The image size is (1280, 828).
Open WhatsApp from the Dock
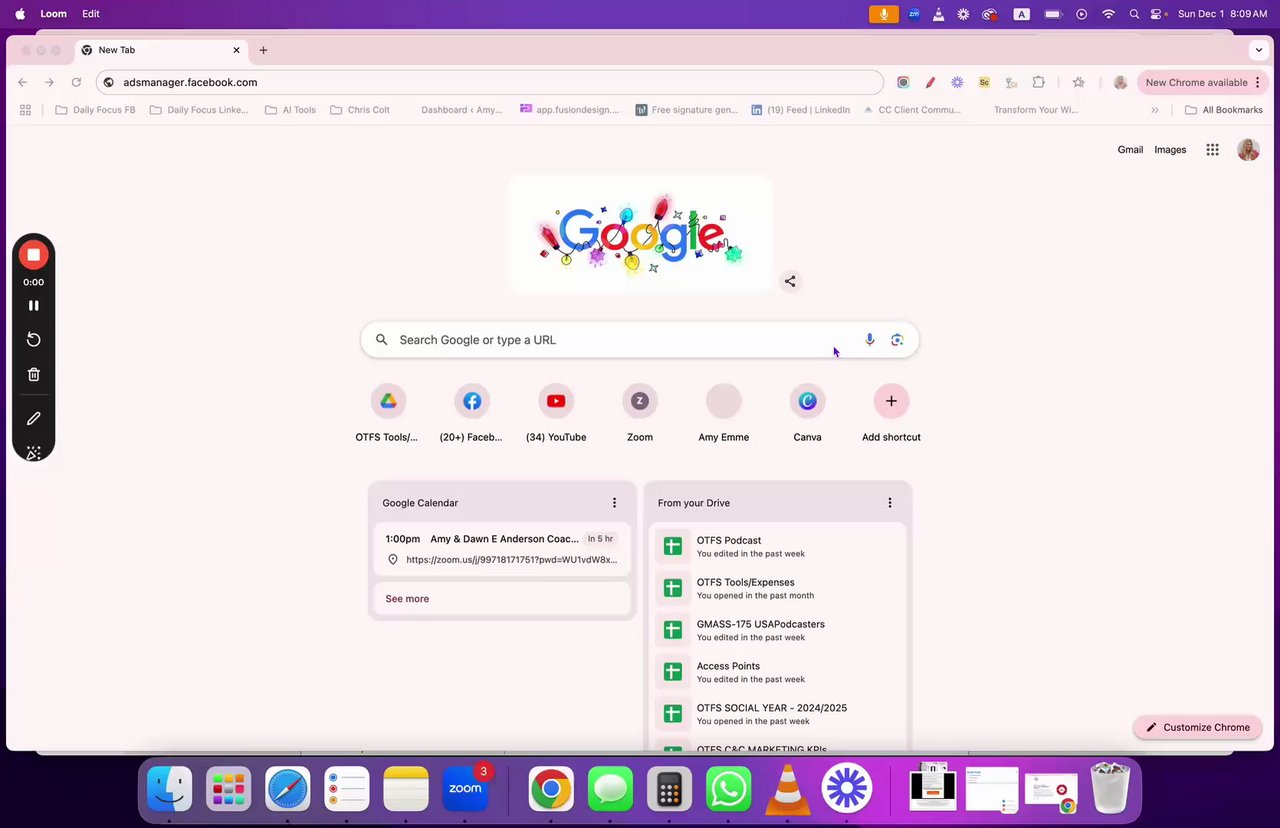point(728,790)
